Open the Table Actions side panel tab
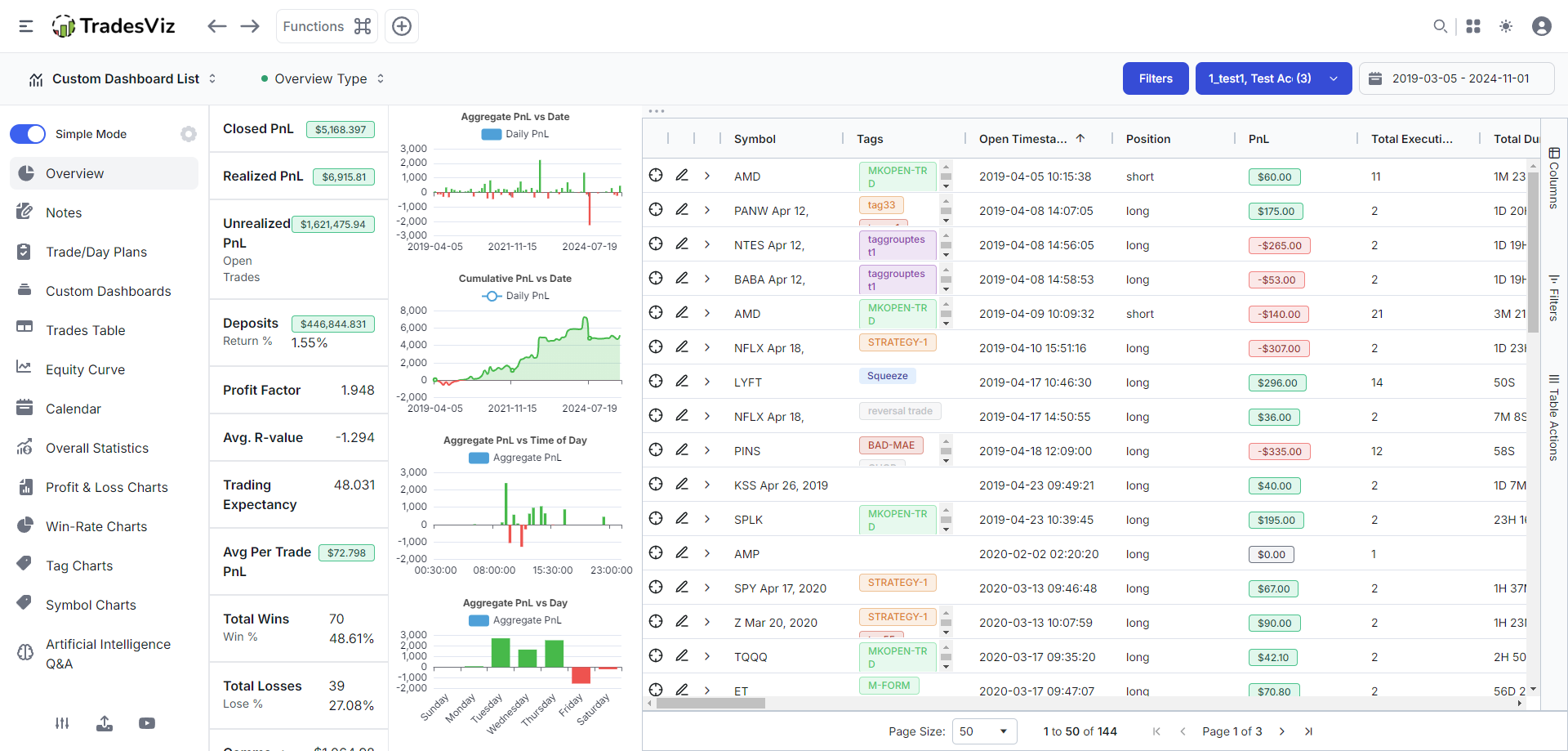The height and width of the screenshot is (751, 1568). 1554,418
